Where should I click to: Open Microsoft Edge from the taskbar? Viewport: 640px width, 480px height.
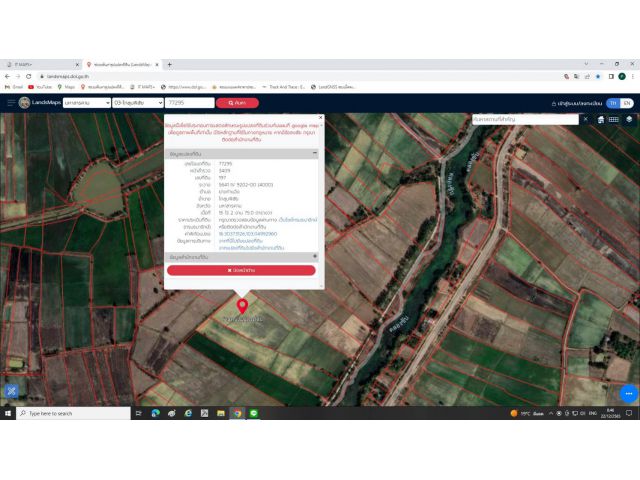click(156, 413)
